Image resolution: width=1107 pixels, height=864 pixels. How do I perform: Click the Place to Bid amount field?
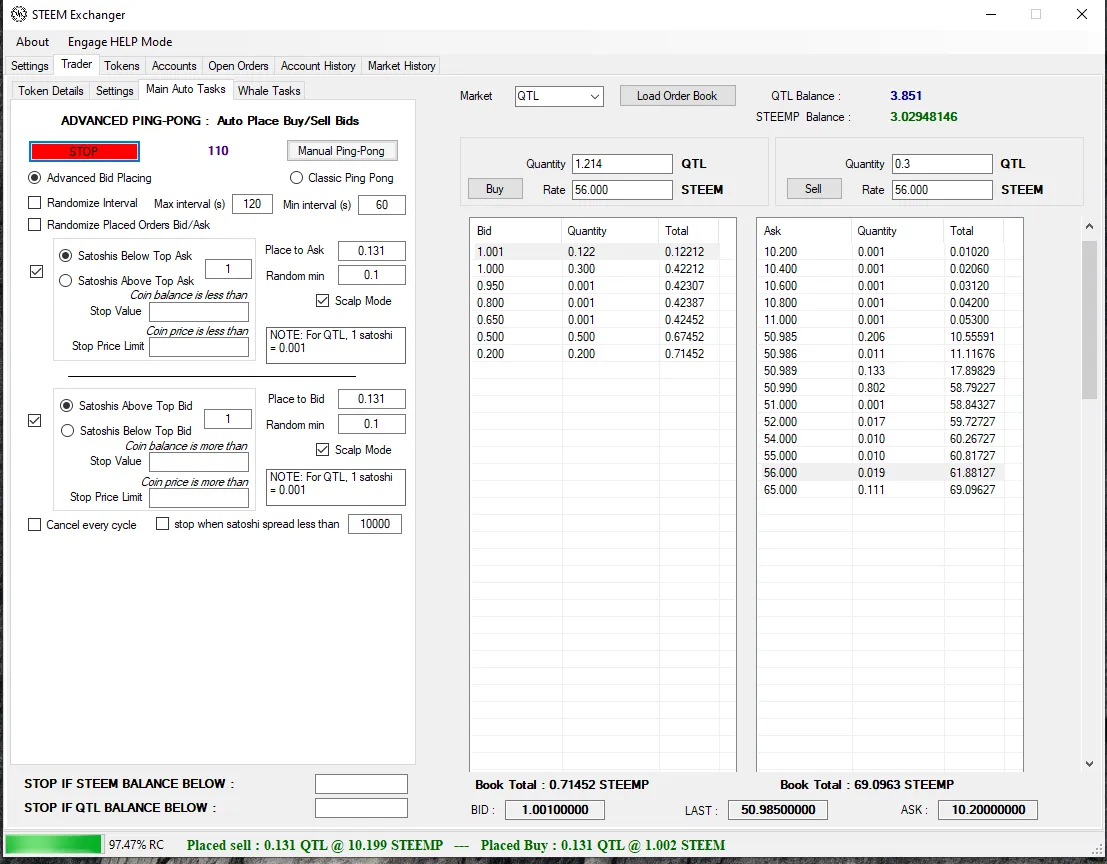coord(371,399)
